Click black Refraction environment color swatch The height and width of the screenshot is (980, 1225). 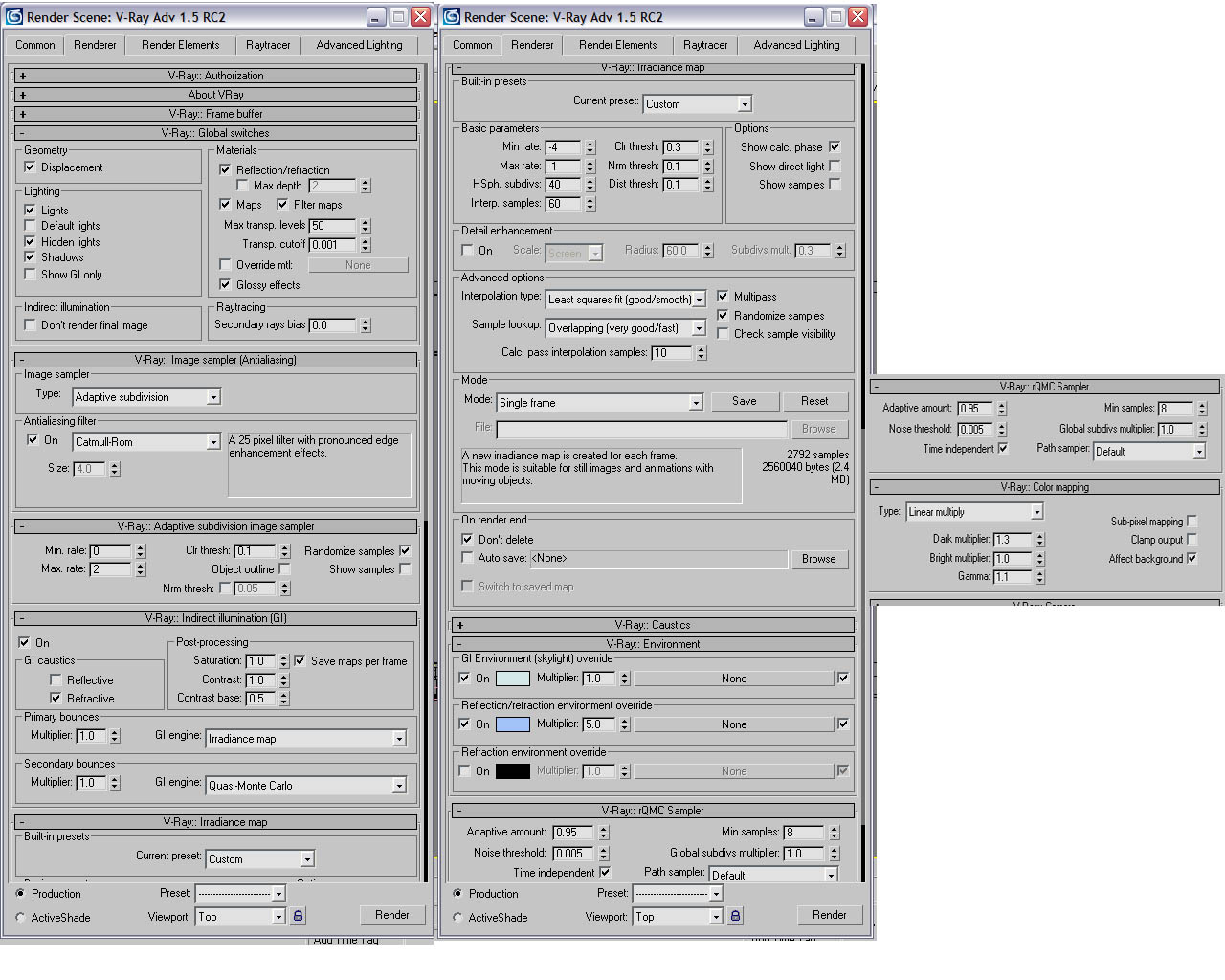512,771
